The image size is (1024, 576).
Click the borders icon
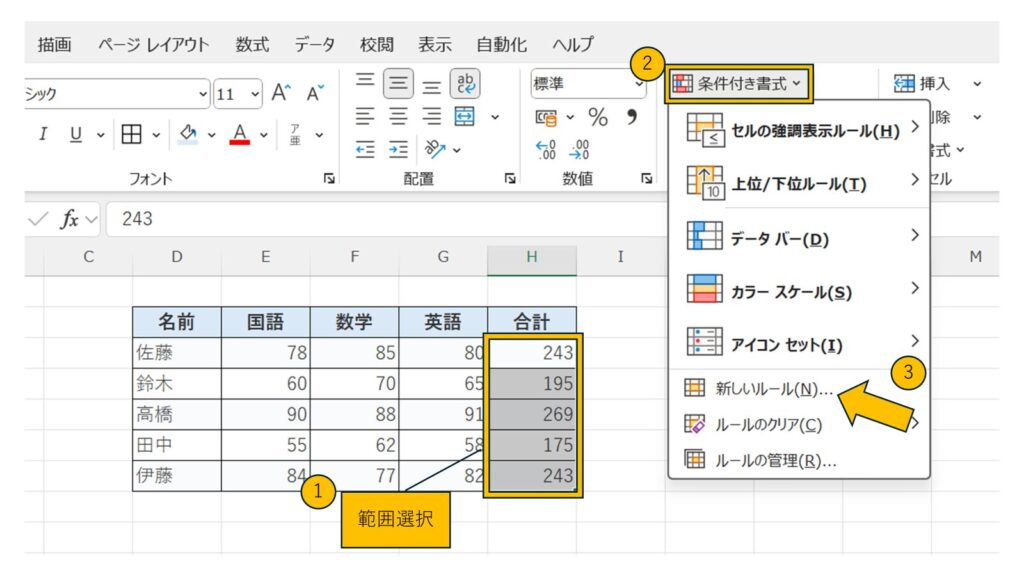coord(132,133)
